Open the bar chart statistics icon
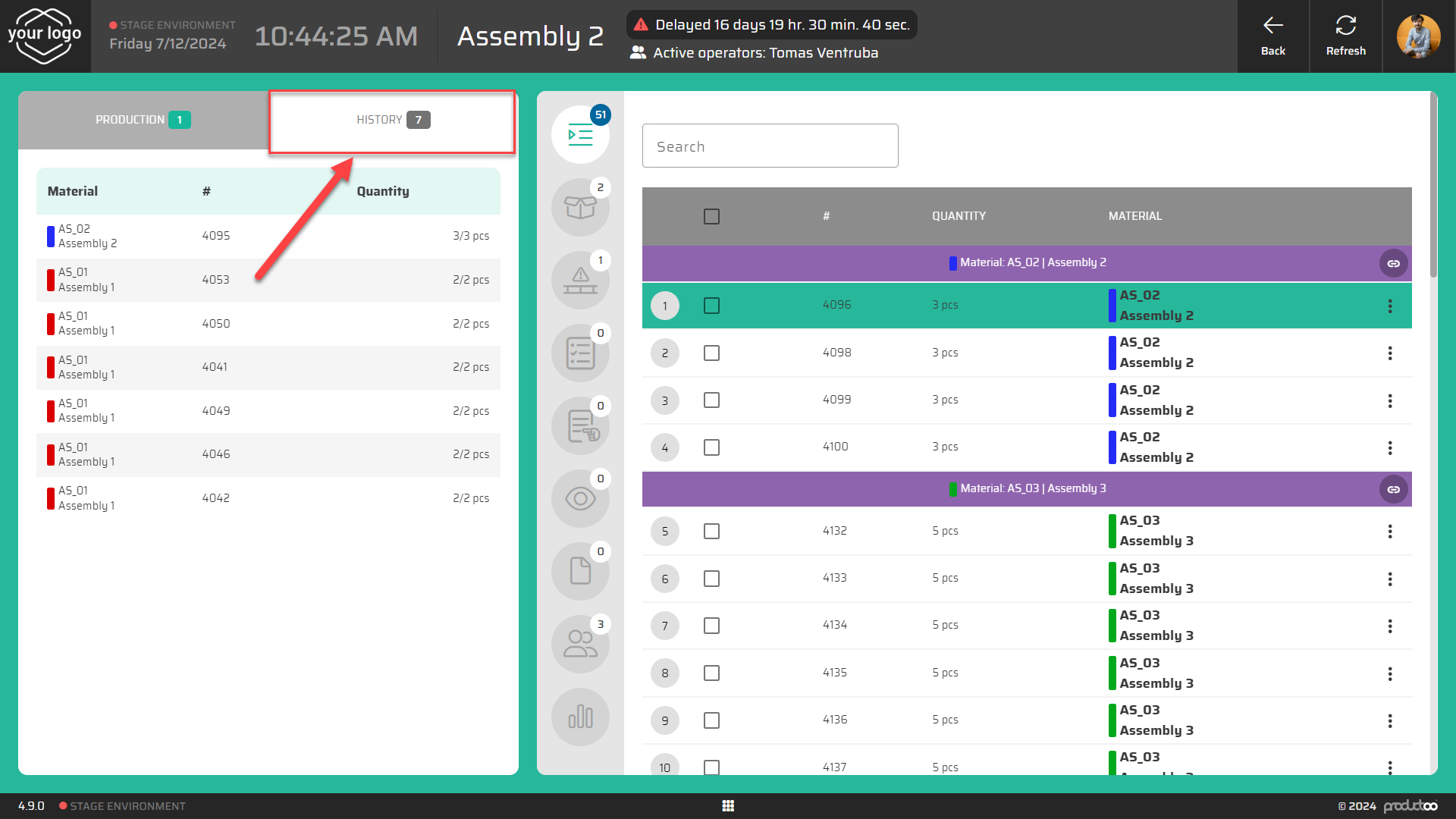Image resolution: width=1456 pixels, height=819 pixels. pyautogui.click(x=580, y=717)
